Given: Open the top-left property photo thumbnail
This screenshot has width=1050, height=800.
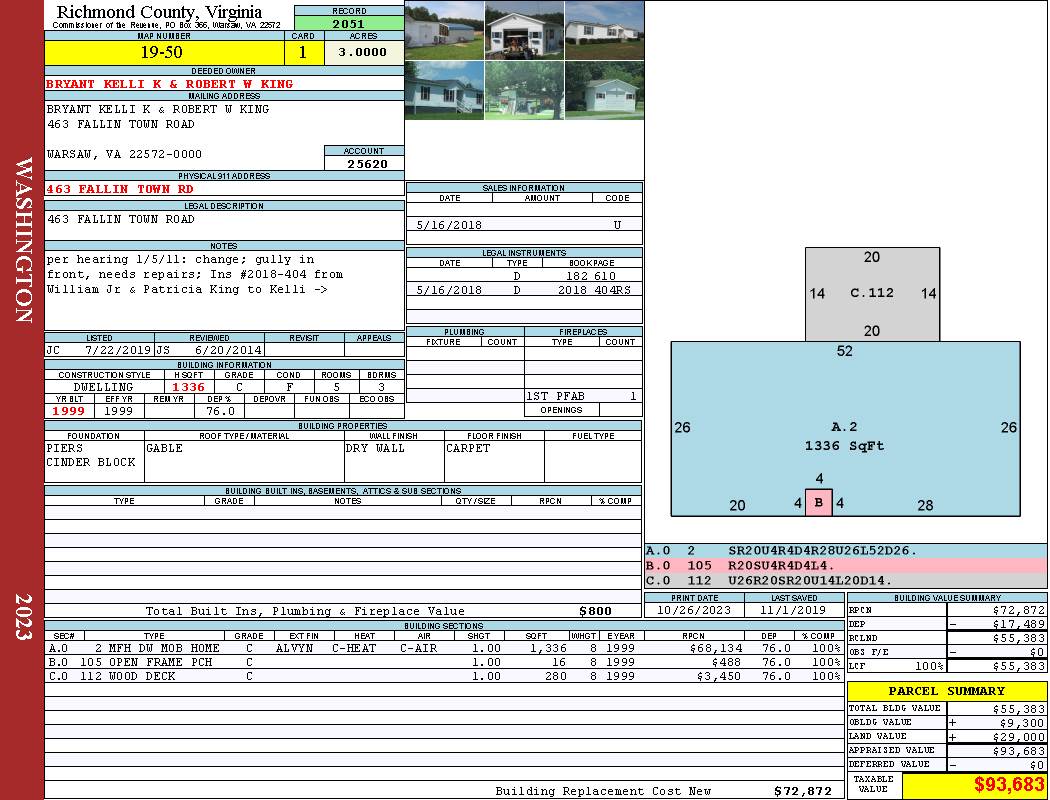Looking at the screenshot, I should [x=444, y=30].
